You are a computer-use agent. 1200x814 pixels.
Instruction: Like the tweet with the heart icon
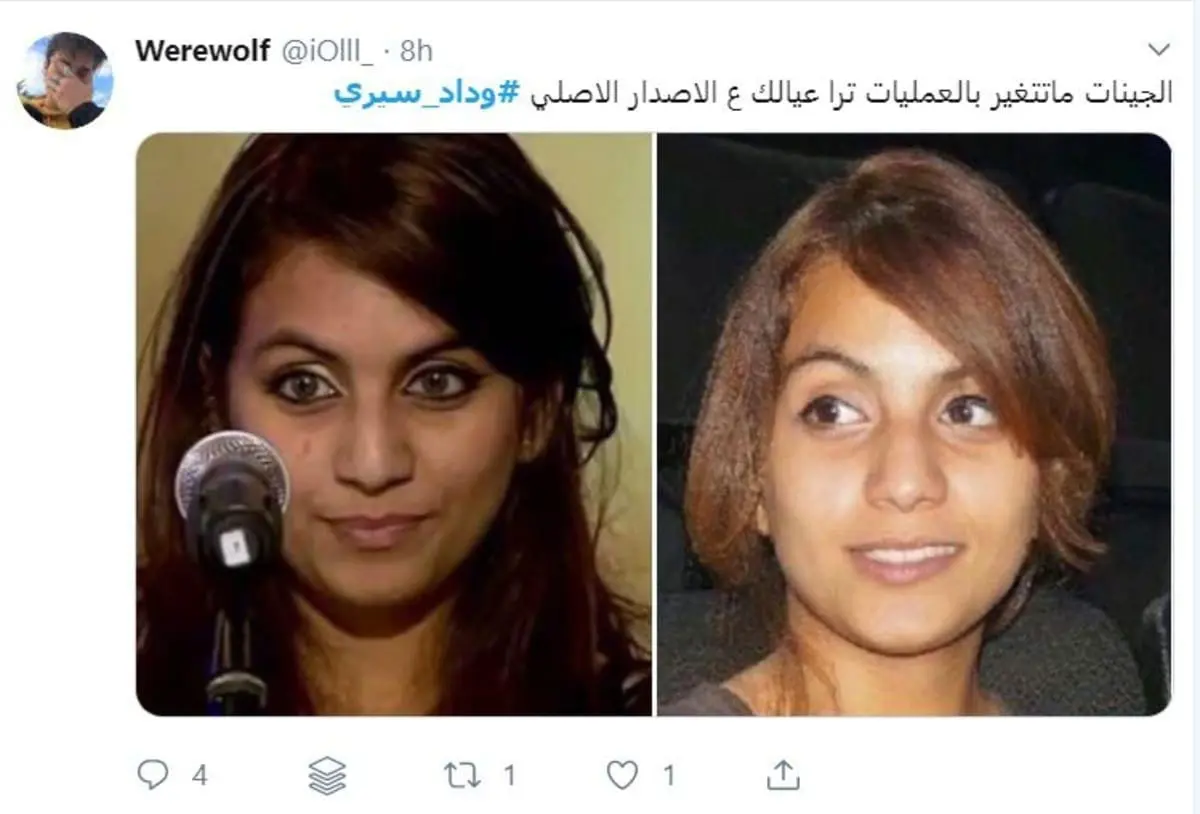pyautogui.click(x=622, y=775)
